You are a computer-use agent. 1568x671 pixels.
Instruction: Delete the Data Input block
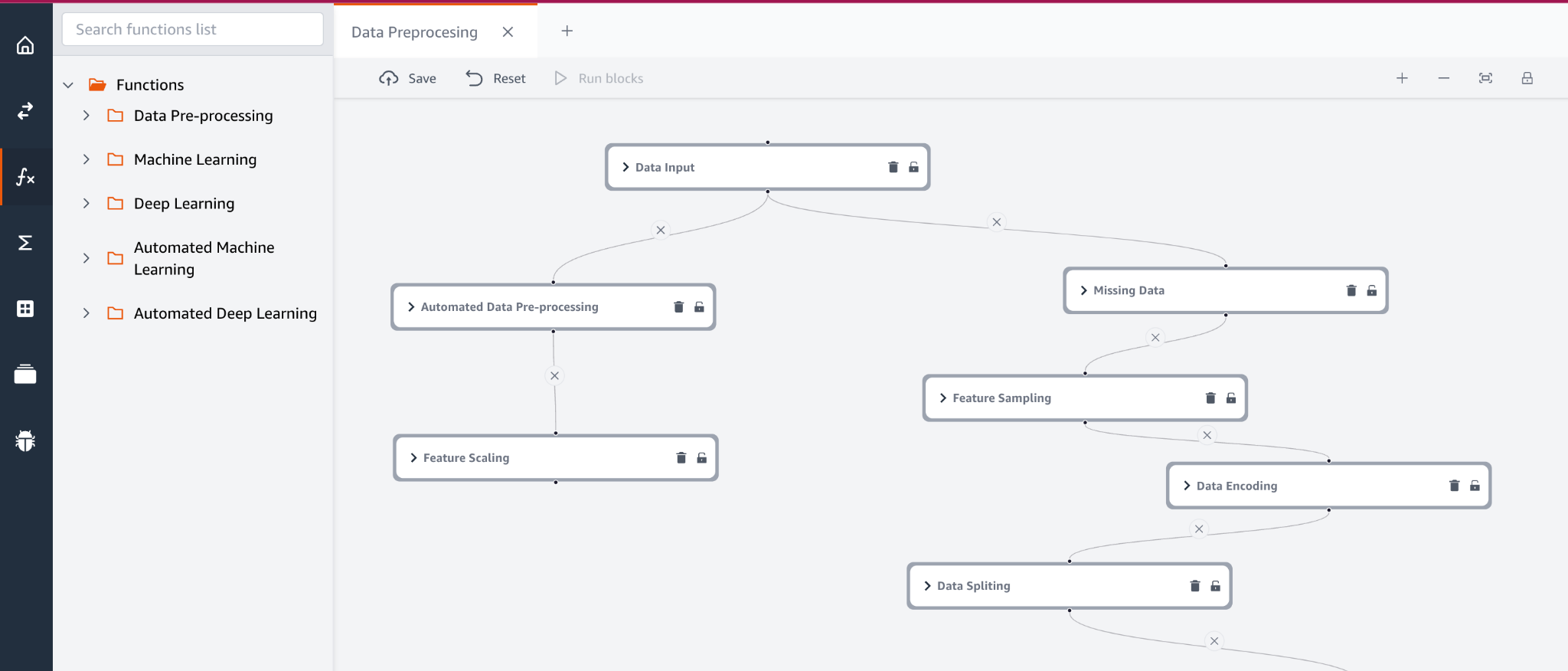(893, 167)
